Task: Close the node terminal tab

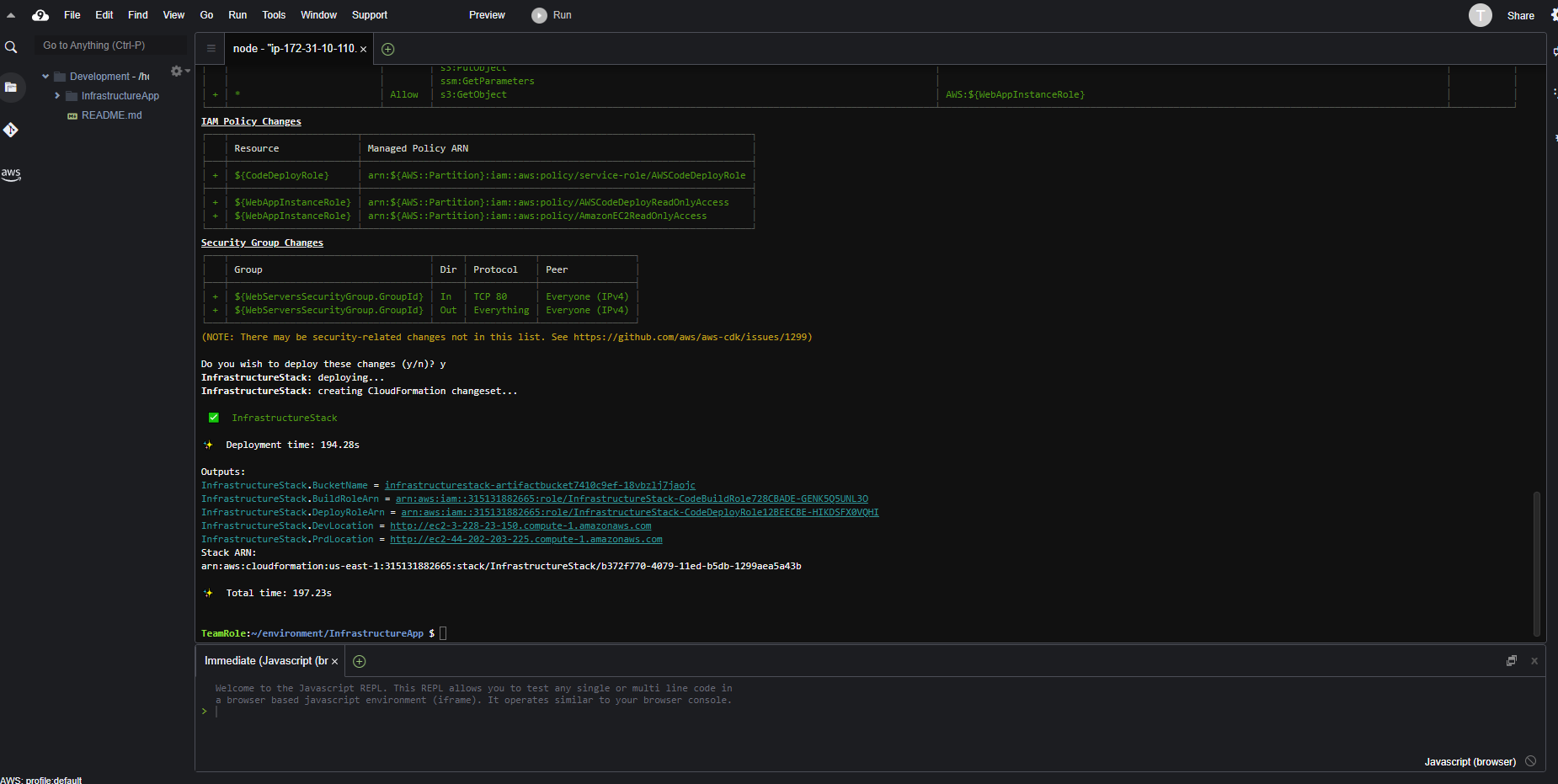Action: pyautogui.click(x=363, y=49)
